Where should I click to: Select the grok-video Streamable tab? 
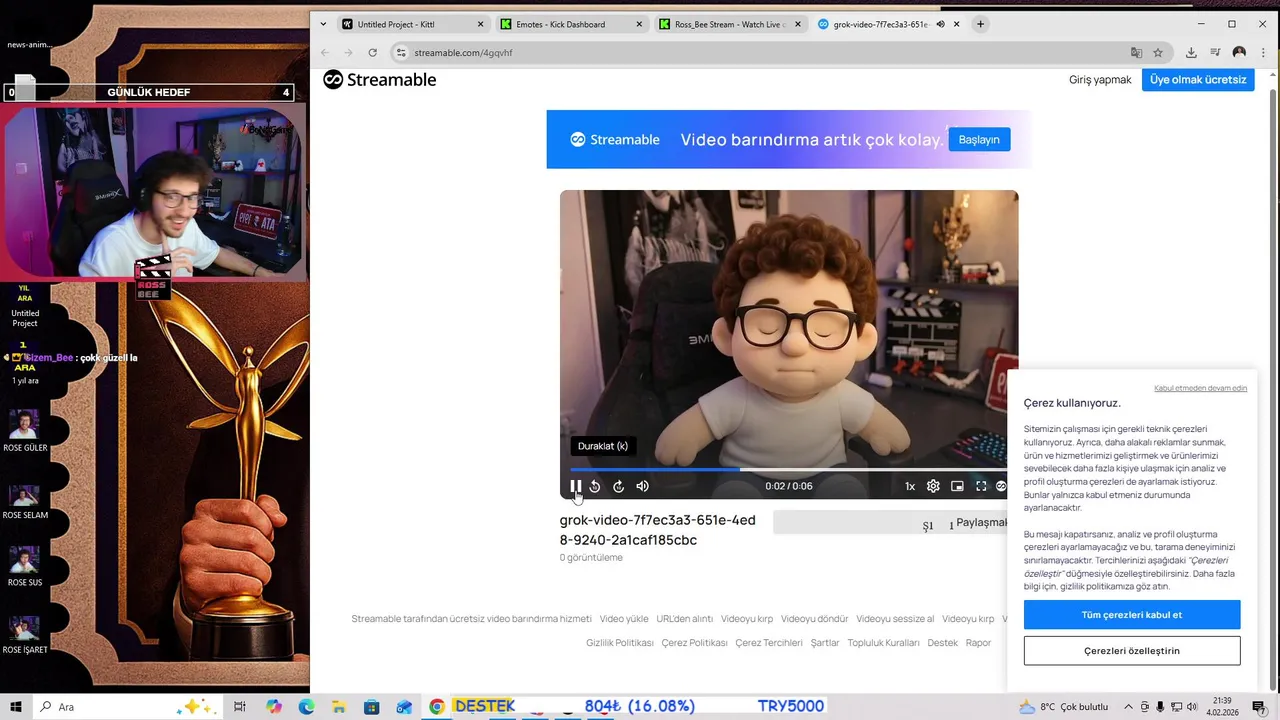click(880, 24)
